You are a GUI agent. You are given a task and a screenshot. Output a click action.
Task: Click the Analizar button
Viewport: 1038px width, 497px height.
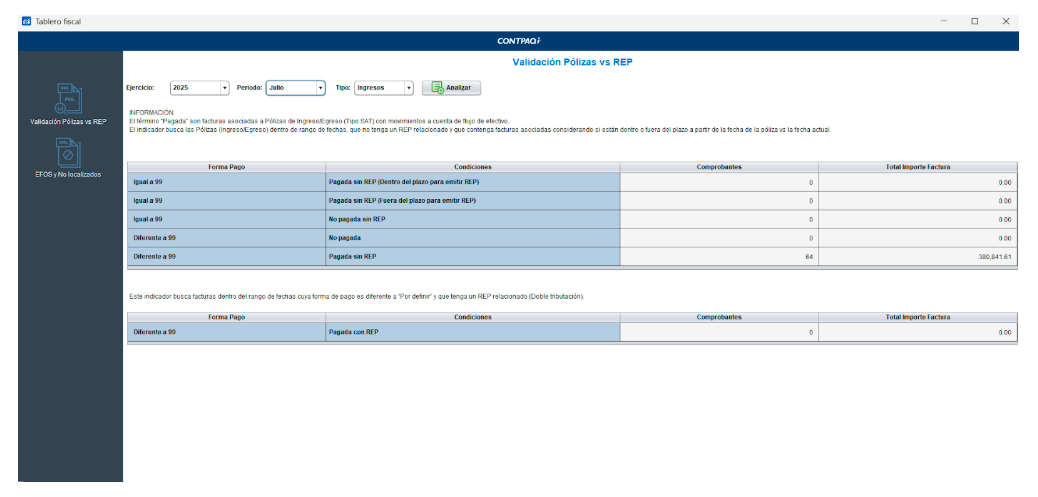point(451,88)
